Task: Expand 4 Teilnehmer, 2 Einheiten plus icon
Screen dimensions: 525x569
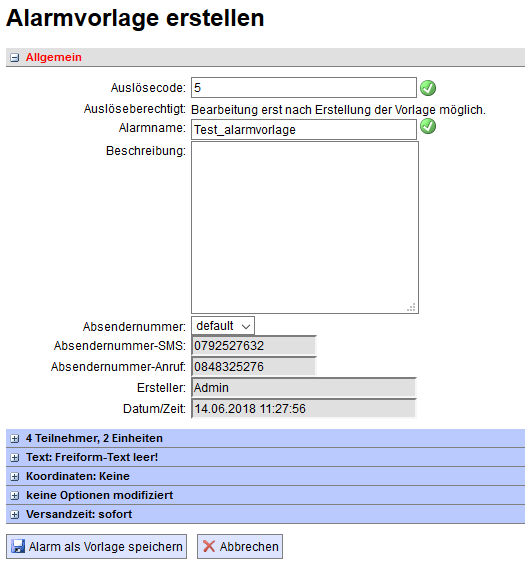Action: tap(15, 439)
